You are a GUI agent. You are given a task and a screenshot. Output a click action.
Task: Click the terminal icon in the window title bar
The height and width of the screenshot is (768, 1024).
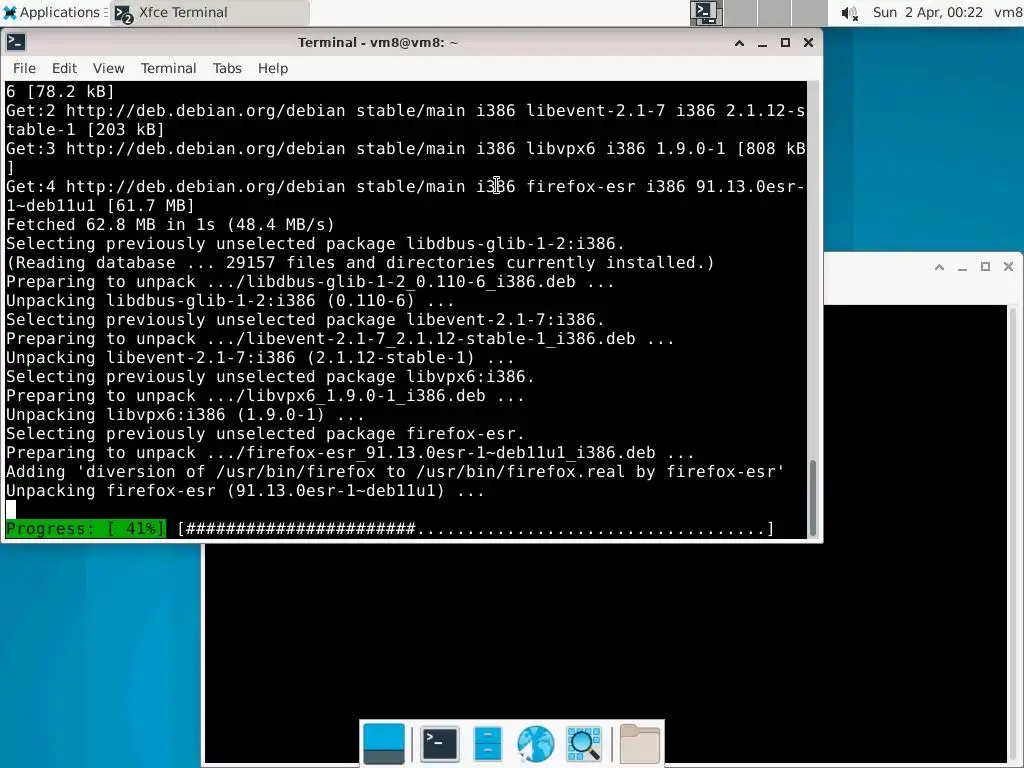pos(16,42)
